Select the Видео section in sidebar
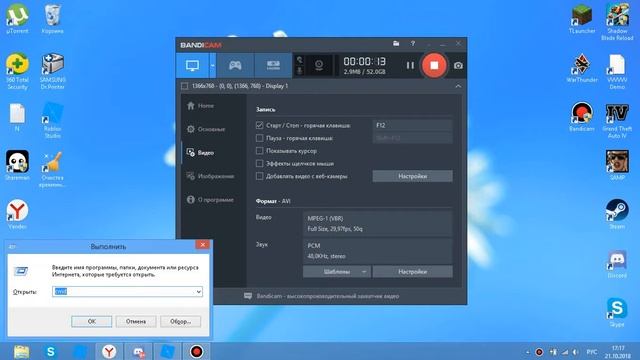 coord(200,153)
